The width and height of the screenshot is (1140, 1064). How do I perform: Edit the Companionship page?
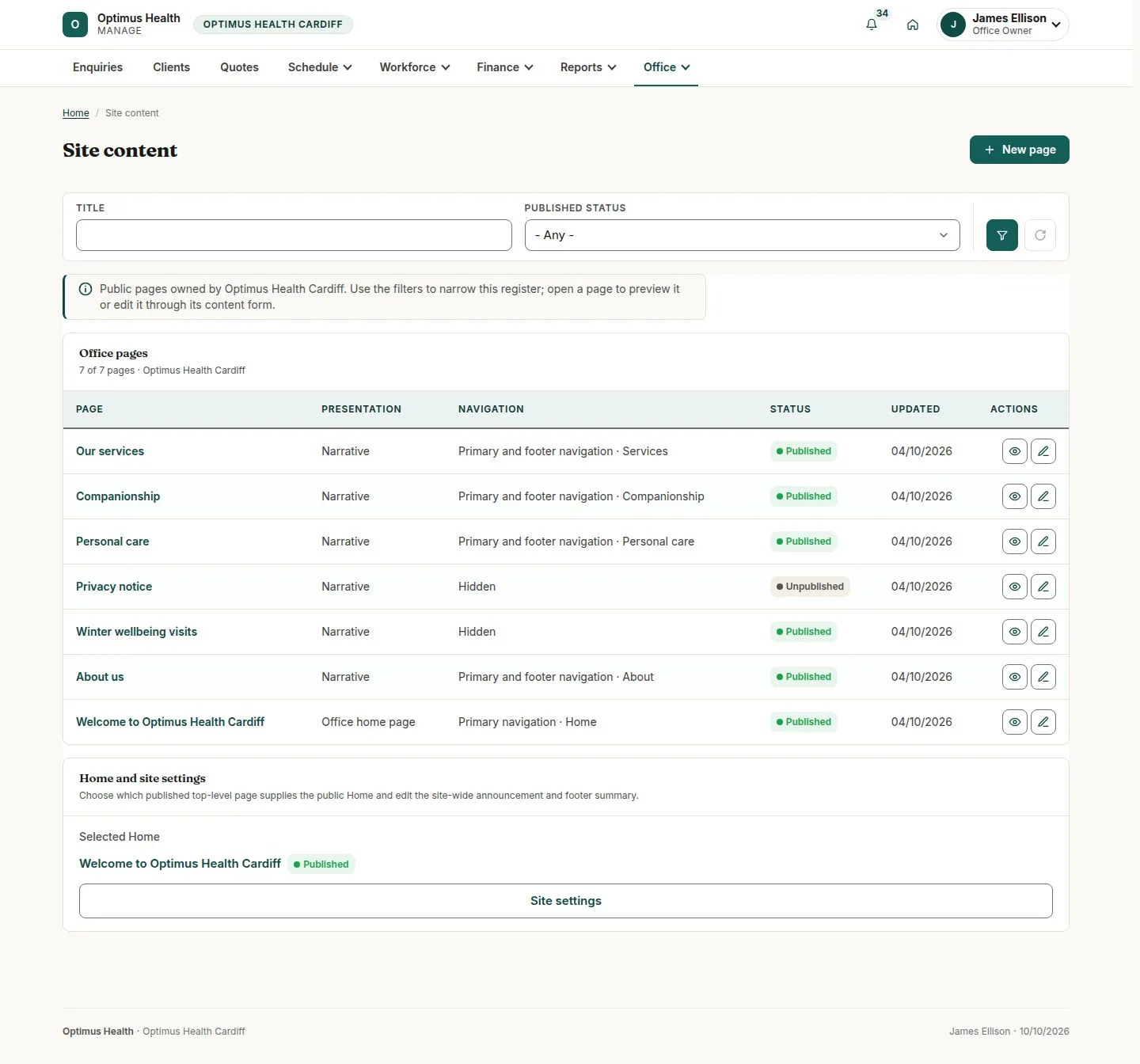click(1043, 496)
